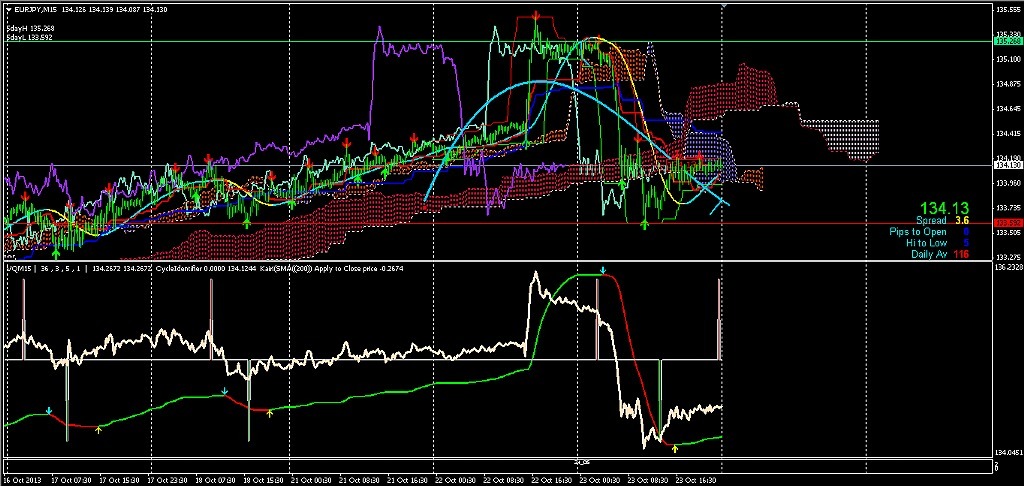Click the Pips to Open label

(918, 232)
